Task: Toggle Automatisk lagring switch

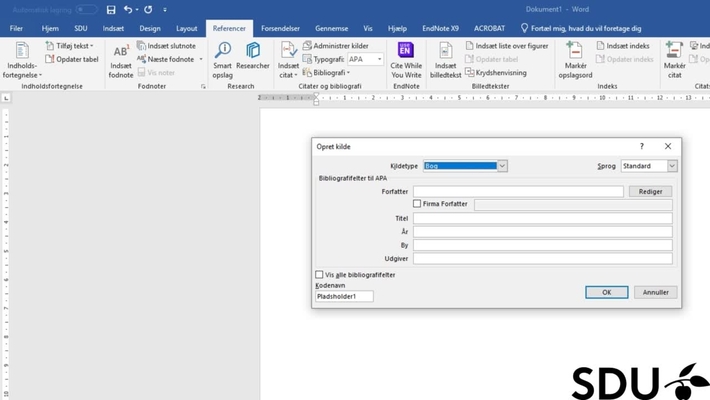Action: tap(86, 10)
